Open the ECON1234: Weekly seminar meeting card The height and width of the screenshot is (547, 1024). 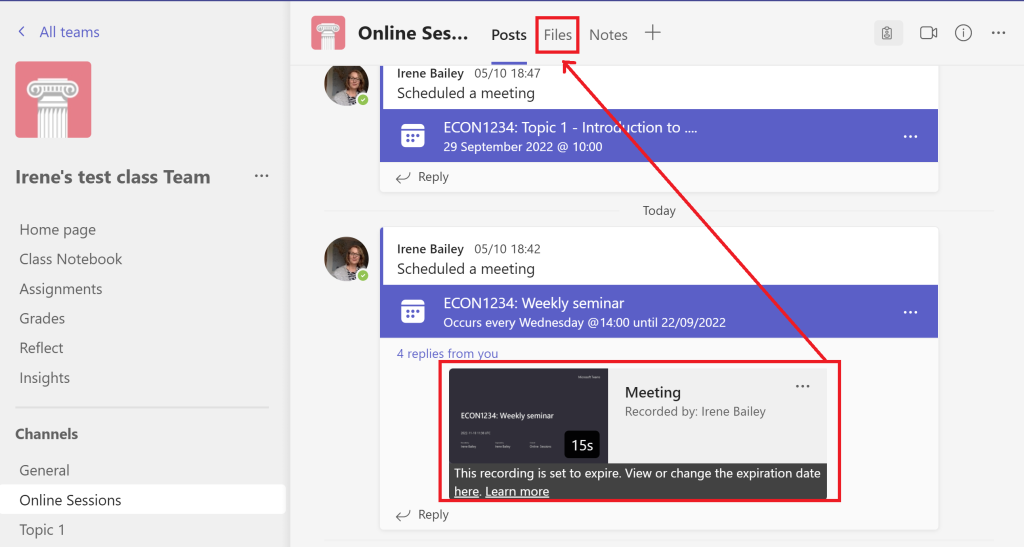(659, 311)
